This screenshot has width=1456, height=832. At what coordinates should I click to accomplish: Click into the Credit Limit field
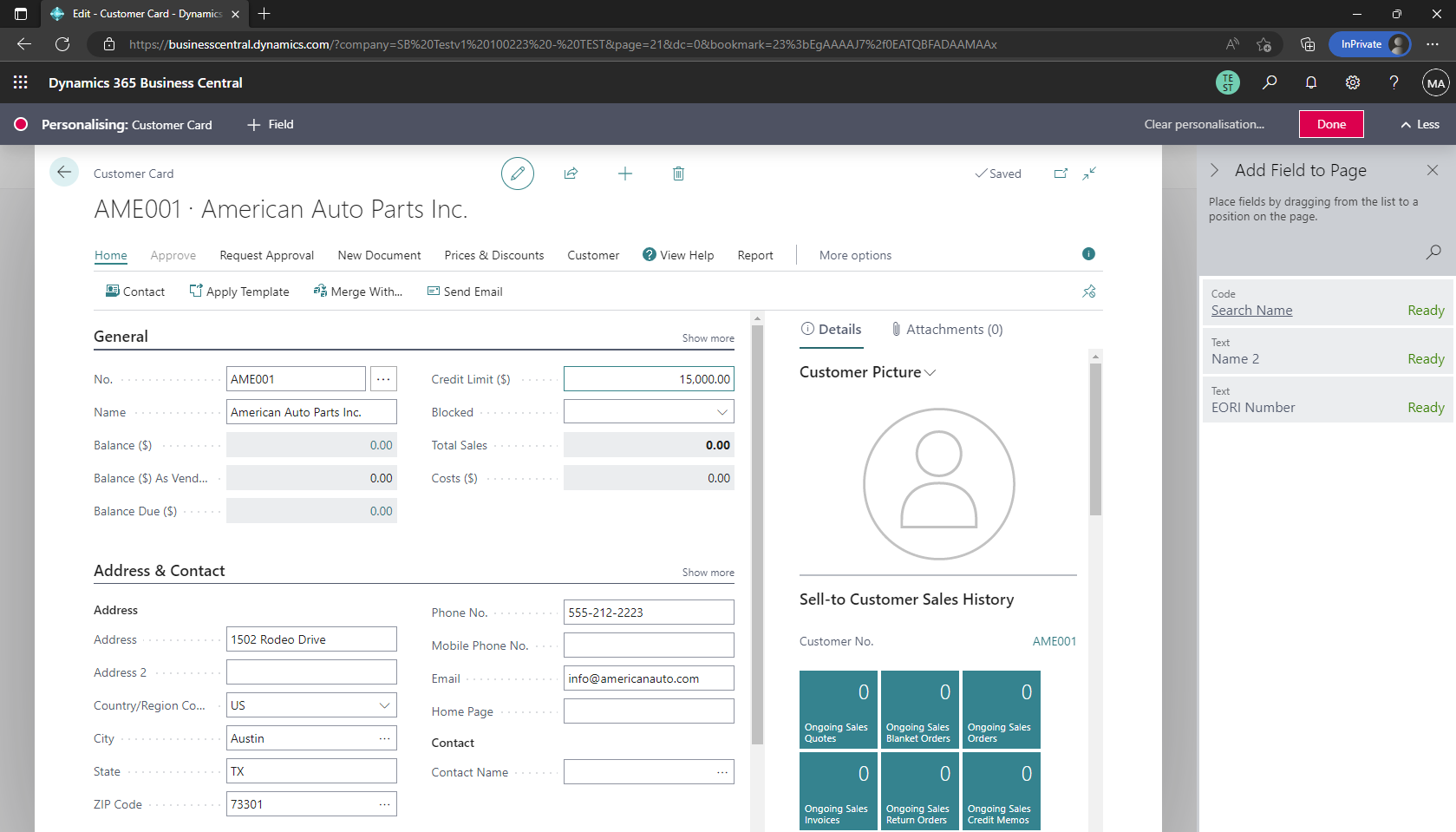[649, 379]
